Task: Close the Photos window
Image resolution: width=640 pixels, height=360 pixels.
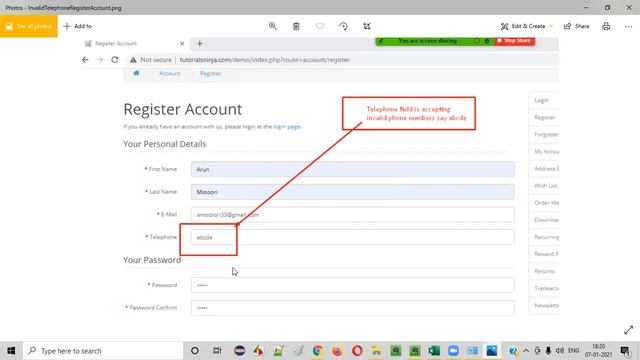Action: tap(629, 7)
